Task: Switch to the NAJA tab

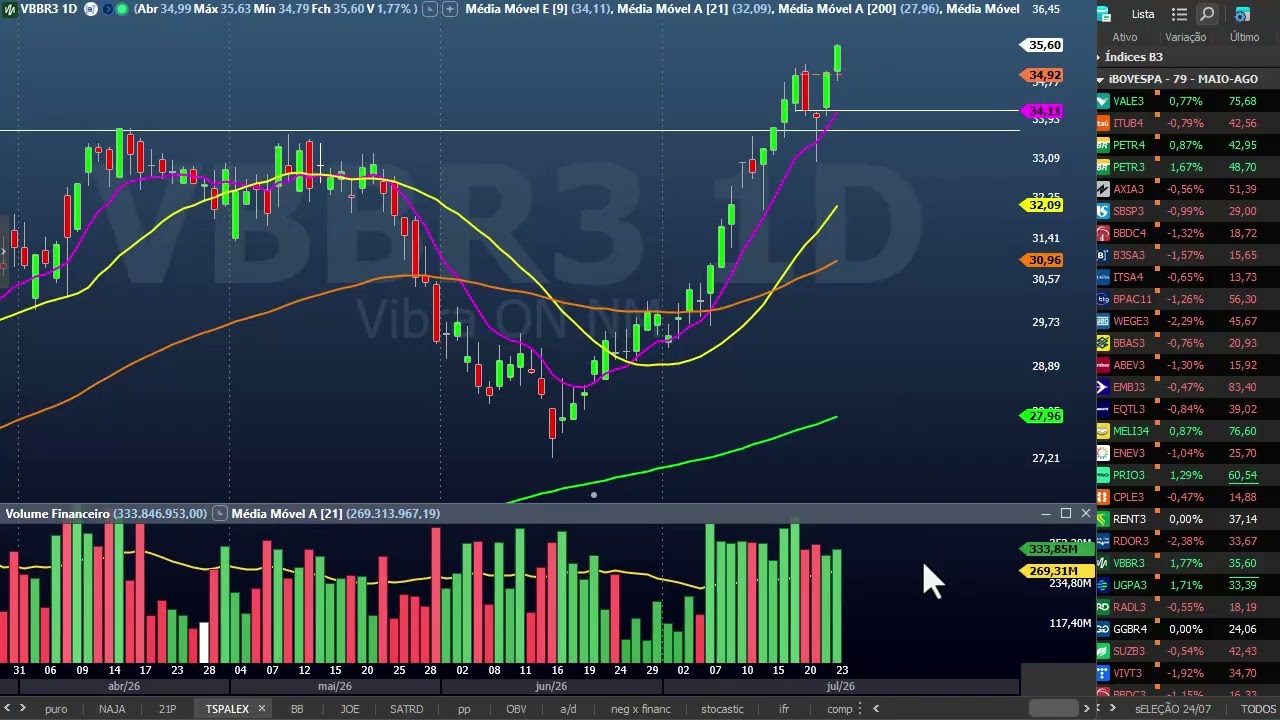Action: click(x=112, y=709)
